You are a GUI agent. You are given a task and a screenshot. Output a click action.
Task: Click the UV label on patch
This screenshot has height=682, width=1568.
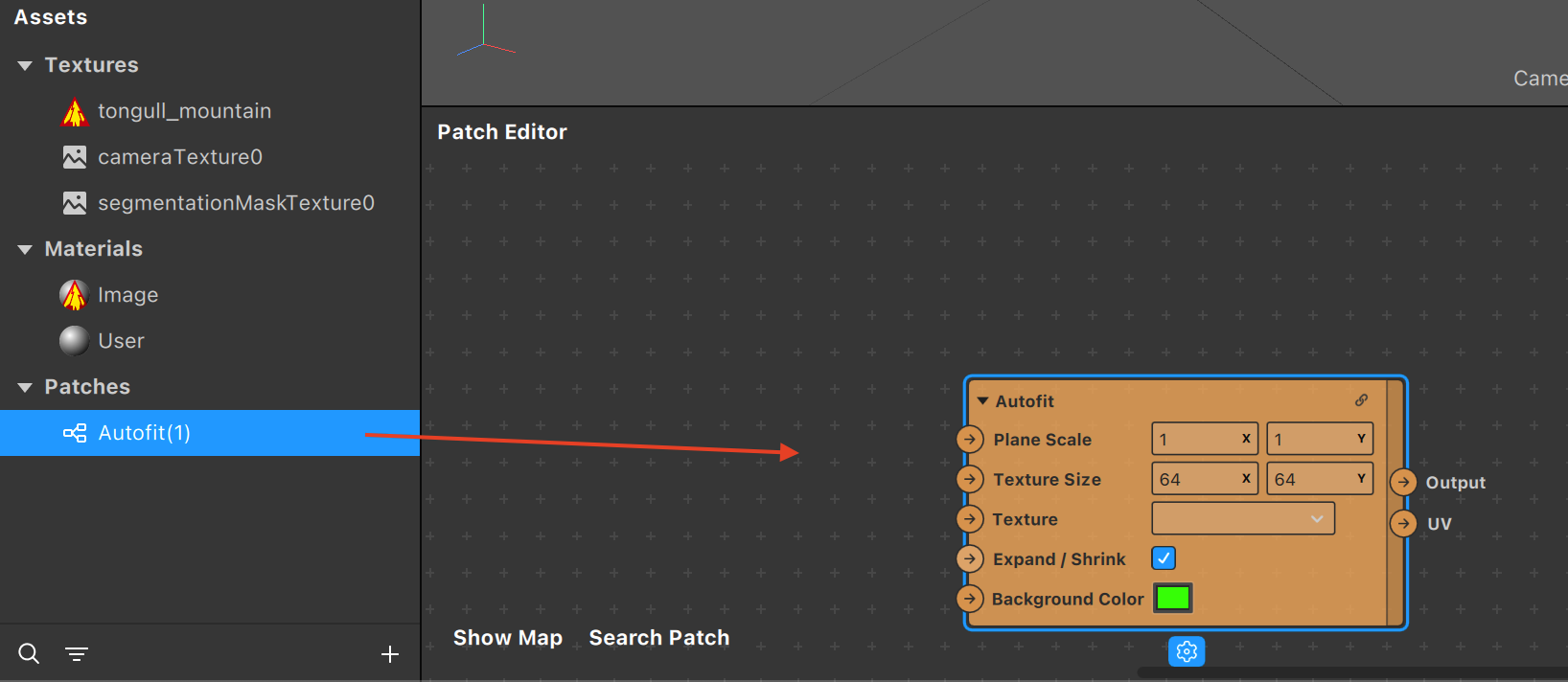[1439, 524]
